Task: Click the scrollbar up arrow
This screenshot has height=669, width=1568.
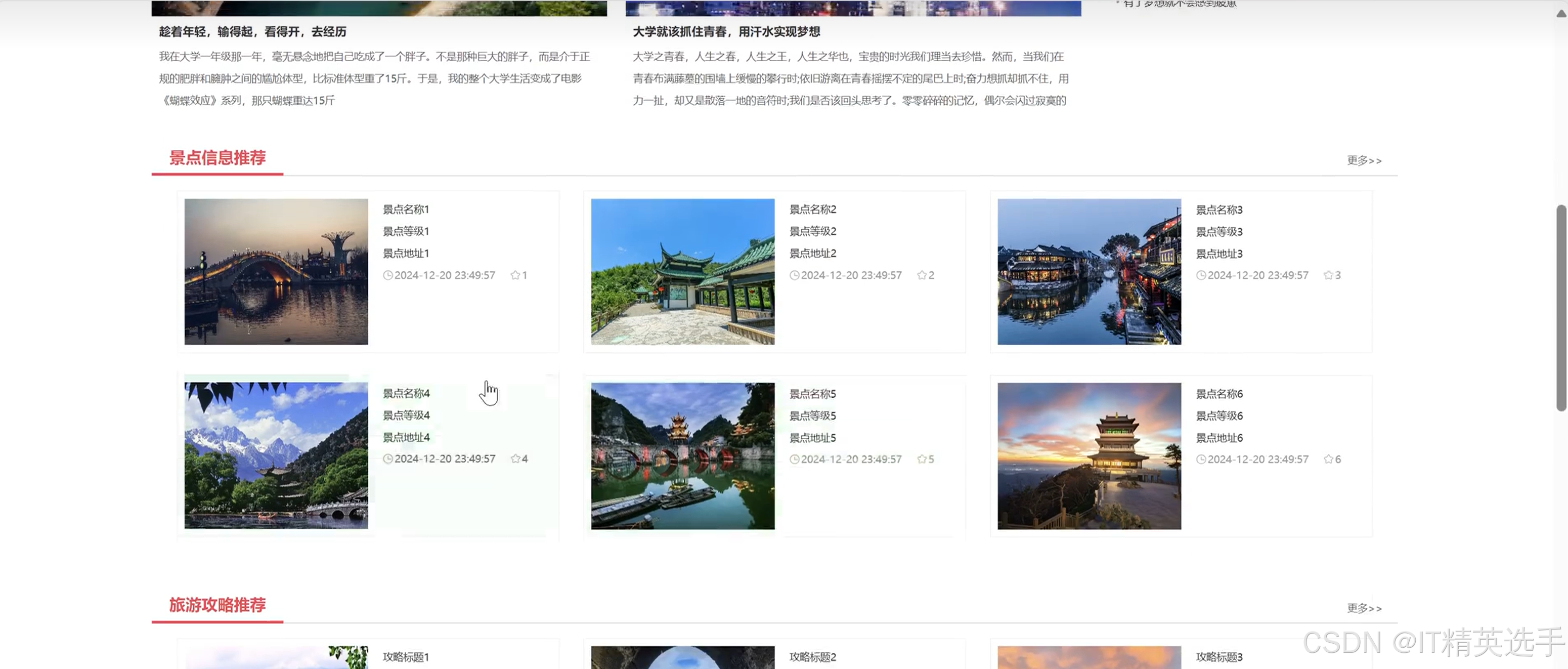Action: (x=1562, y=15)
